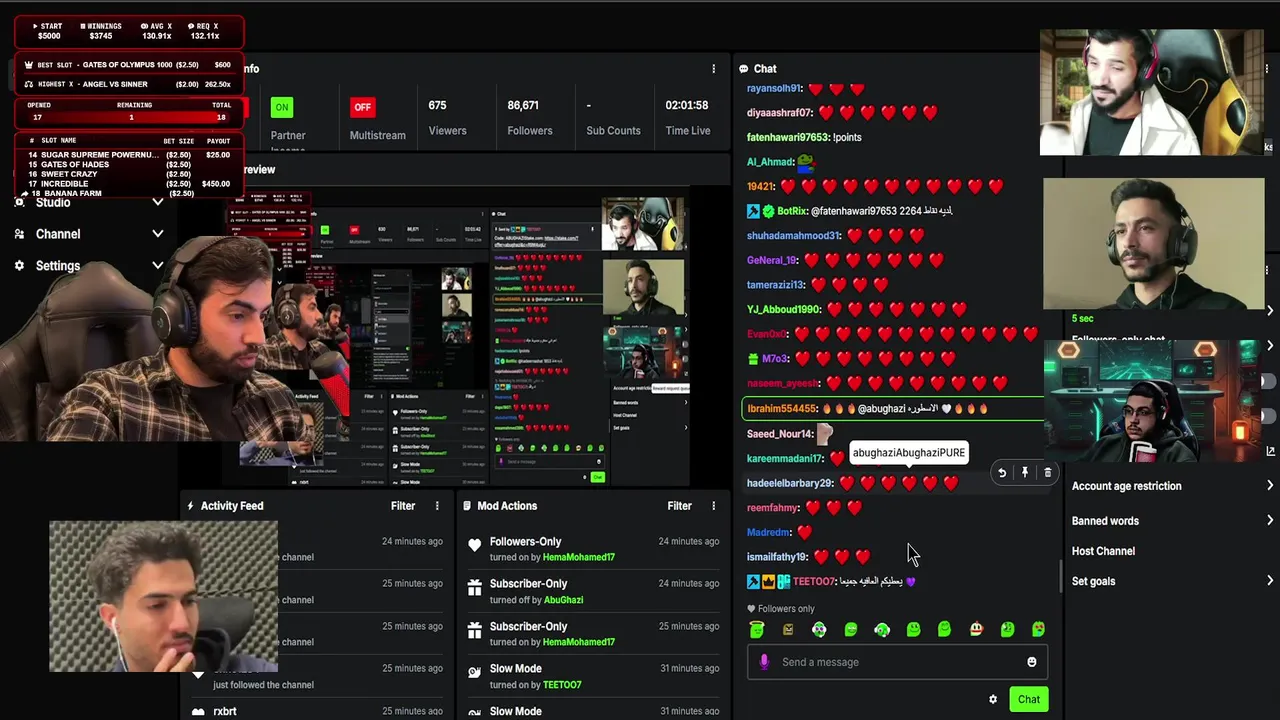Screen dimensions: 1280x720
Task: Open the 5 sec slow mode chevron
Action: coord(1270,311)
